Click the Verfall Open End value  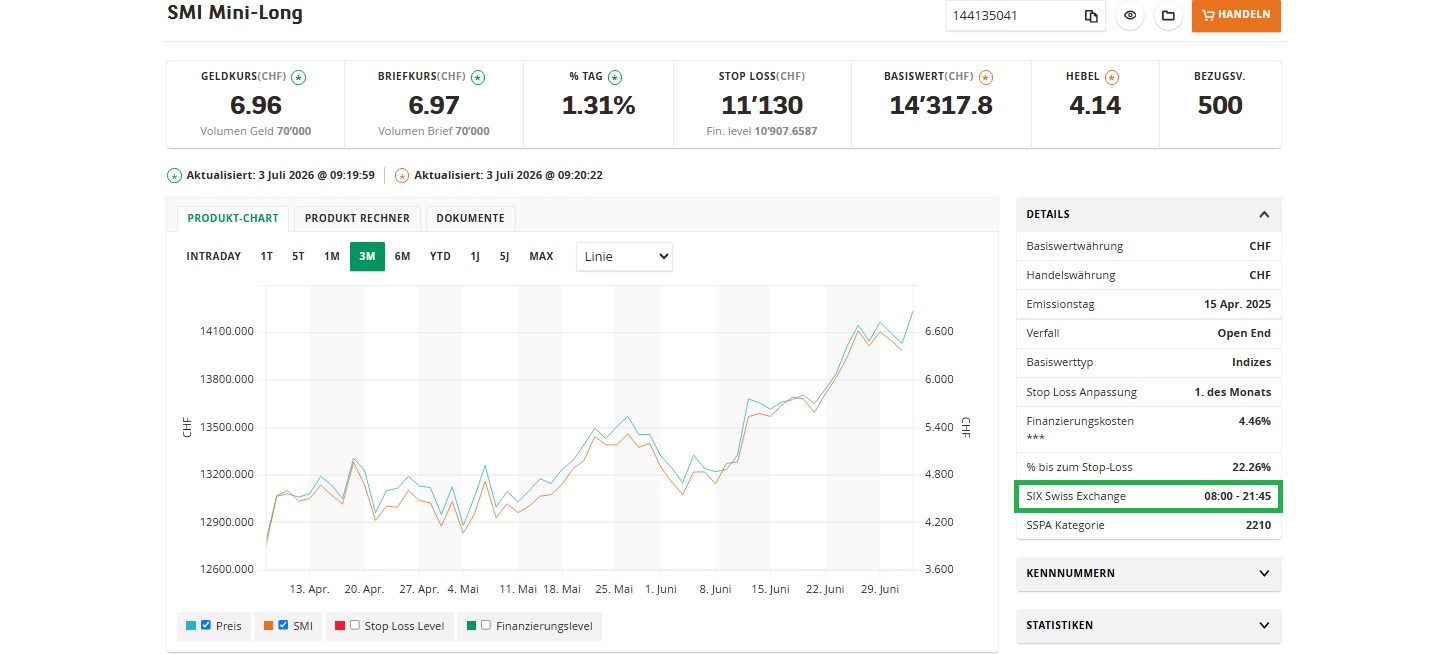[1245, 333]
